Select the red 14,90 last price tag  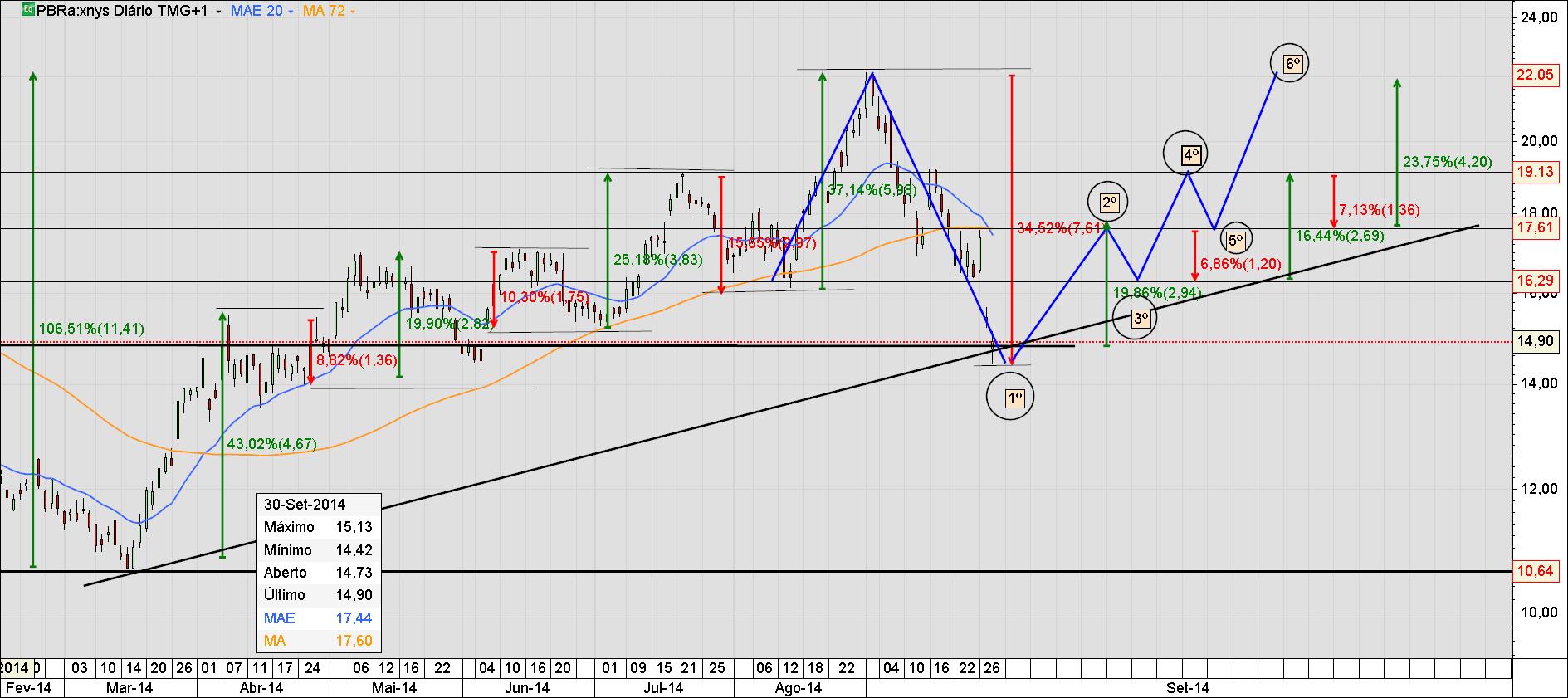[x=1535, y=341]
